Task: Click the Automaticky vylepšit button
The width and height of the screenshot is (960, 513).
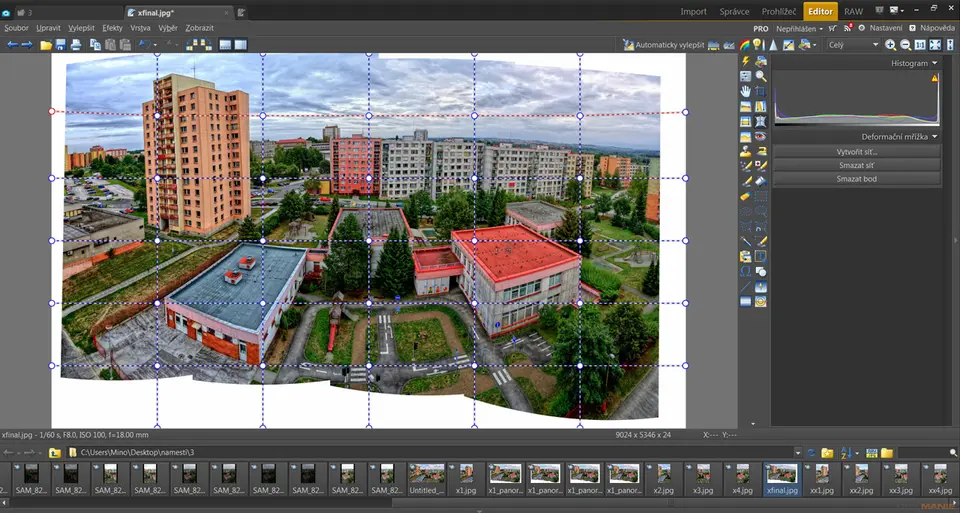Action: click(670, 45)
